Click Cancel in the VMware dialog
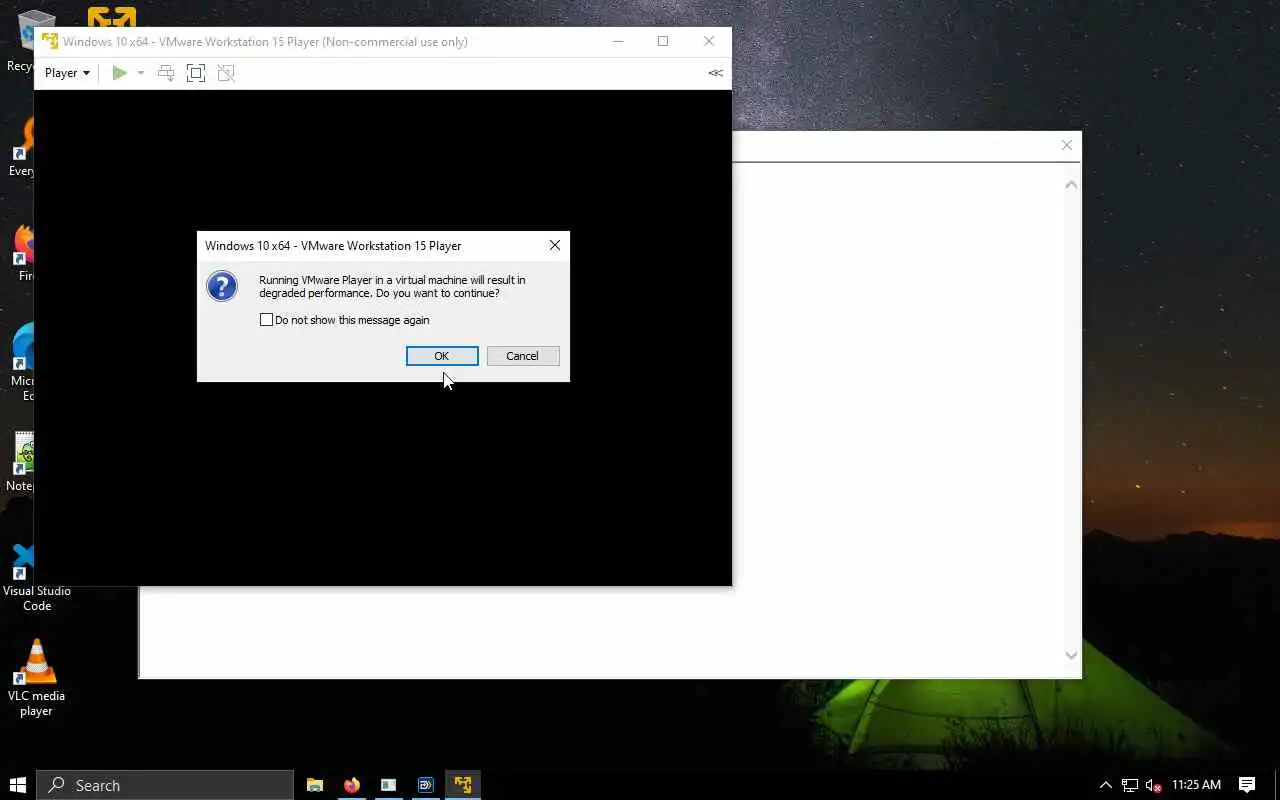Screen dimensions: 1280x800 click(x=522, y=356)
